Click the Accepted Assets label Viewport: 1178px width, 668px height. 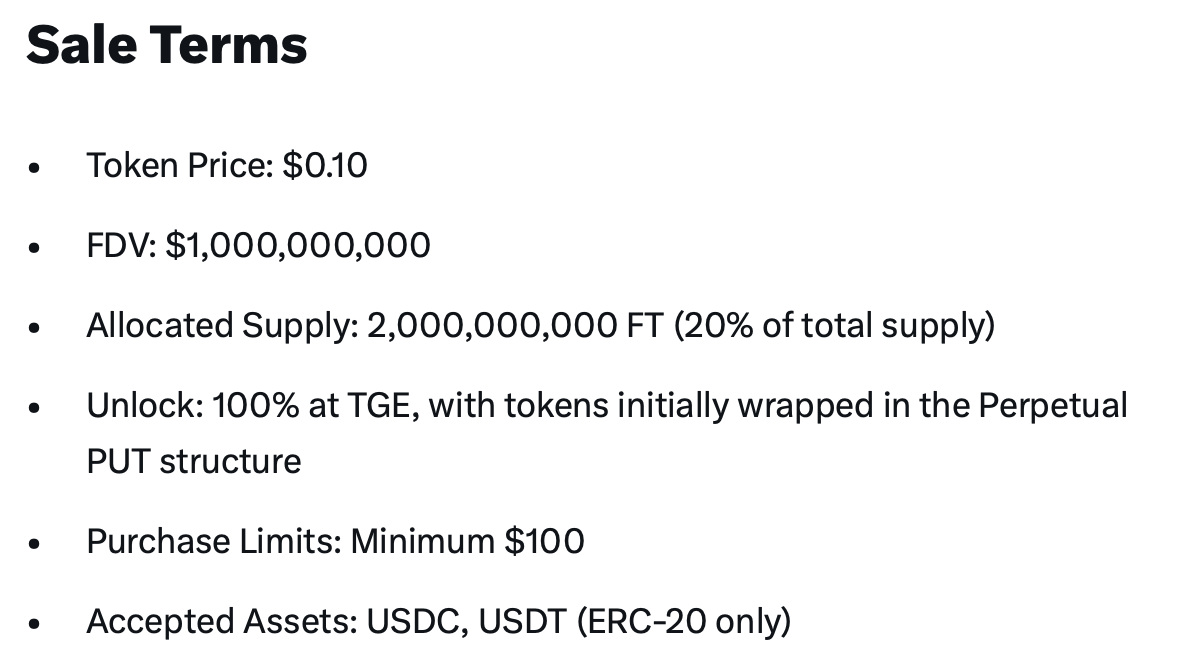pyautogui.click(x=222, y=621)
